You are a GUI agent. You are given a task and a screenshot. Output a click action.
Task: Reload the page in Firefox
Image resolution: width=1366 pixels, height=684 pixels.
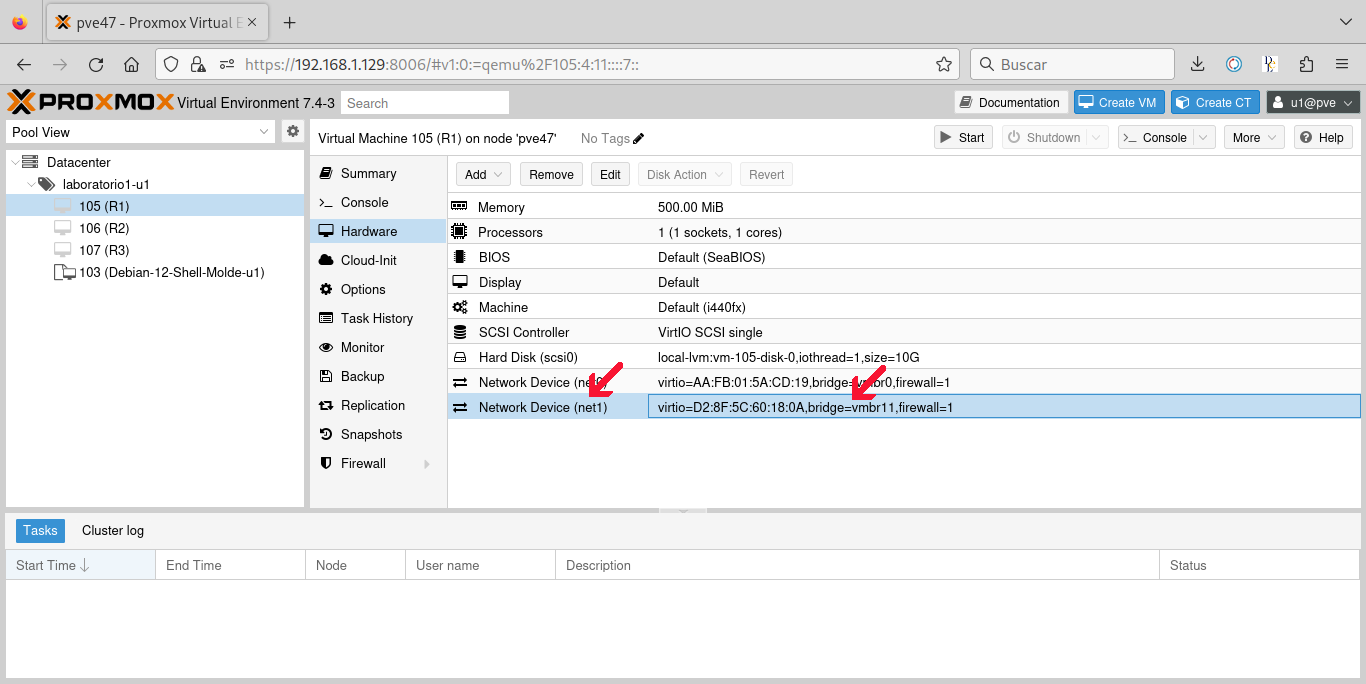click(x=96, y=64)
